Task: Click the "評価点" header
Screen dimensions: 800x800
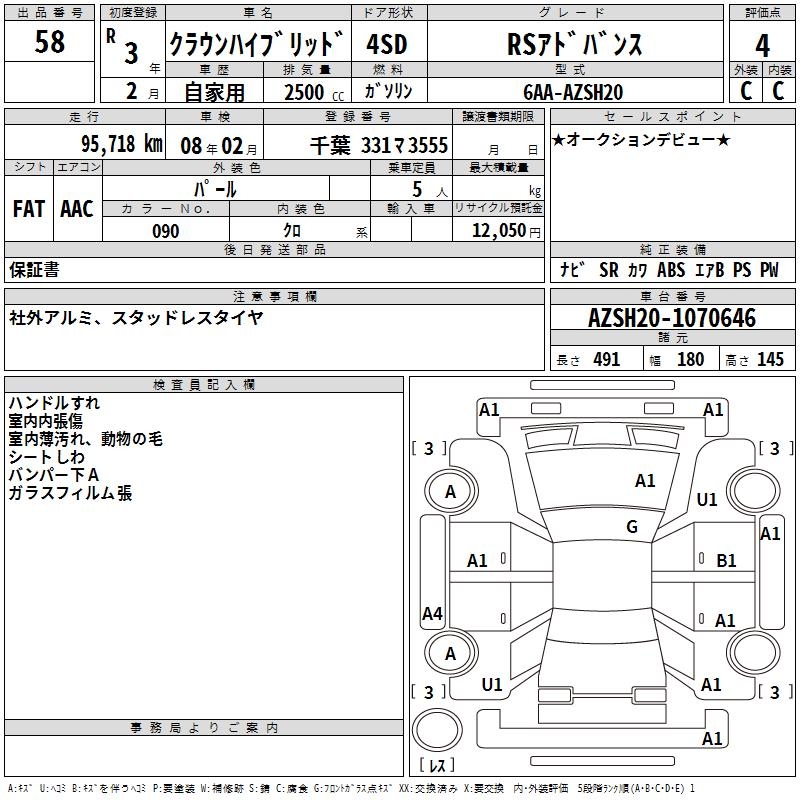Action: pyautogui.click(x=762, y=13)
